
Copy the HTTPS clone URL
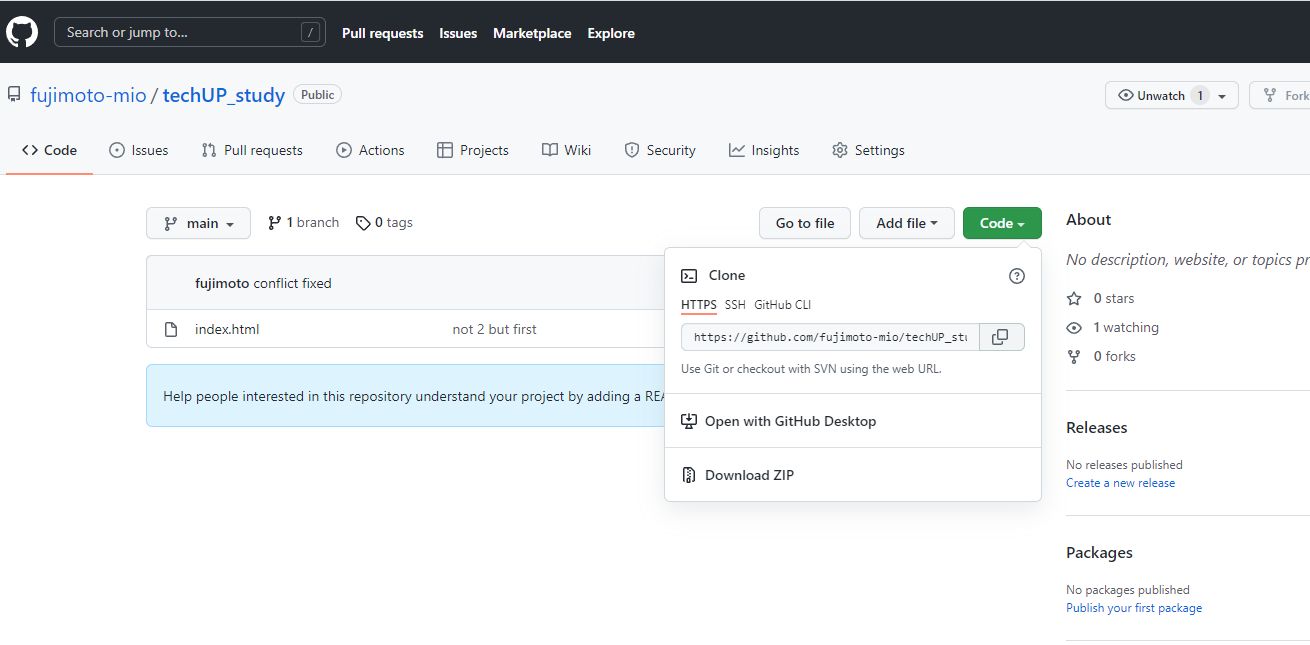point(1000,337)
